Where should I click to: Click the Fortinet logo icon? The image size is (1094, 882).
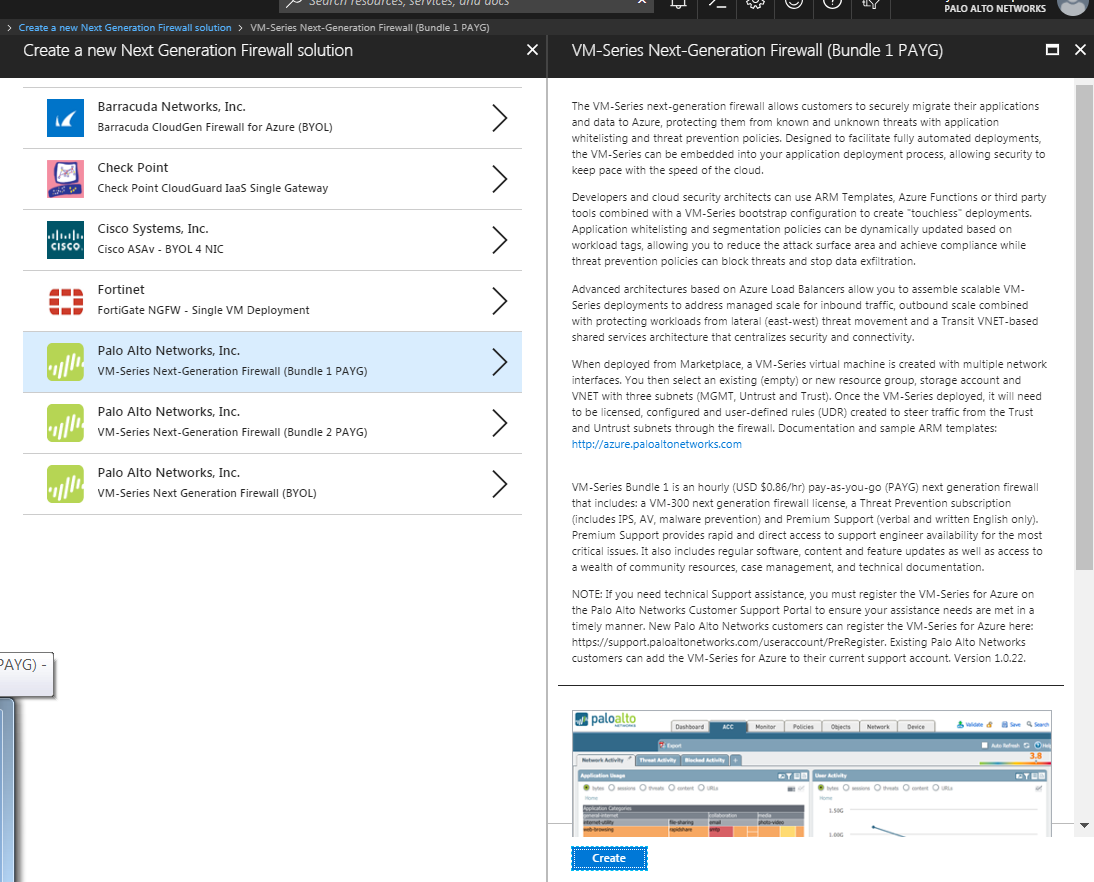tap(66, 301)
